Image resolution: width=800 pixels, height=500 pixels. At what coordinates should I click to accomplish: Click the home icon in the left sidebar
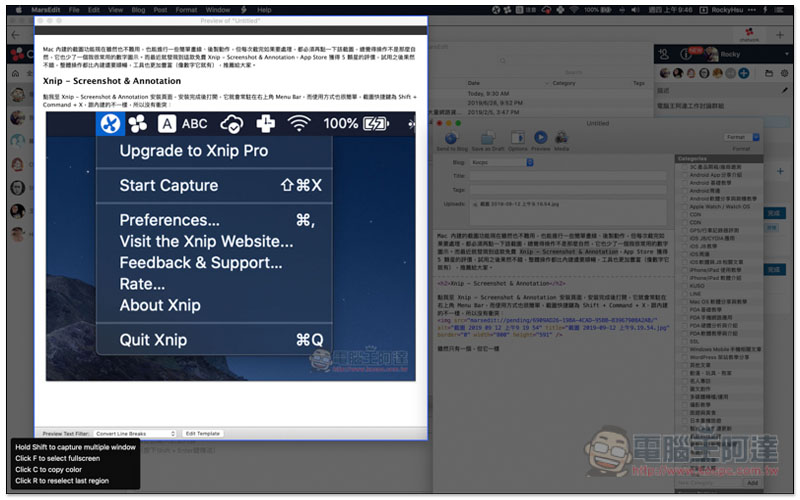tap(16, 73)
